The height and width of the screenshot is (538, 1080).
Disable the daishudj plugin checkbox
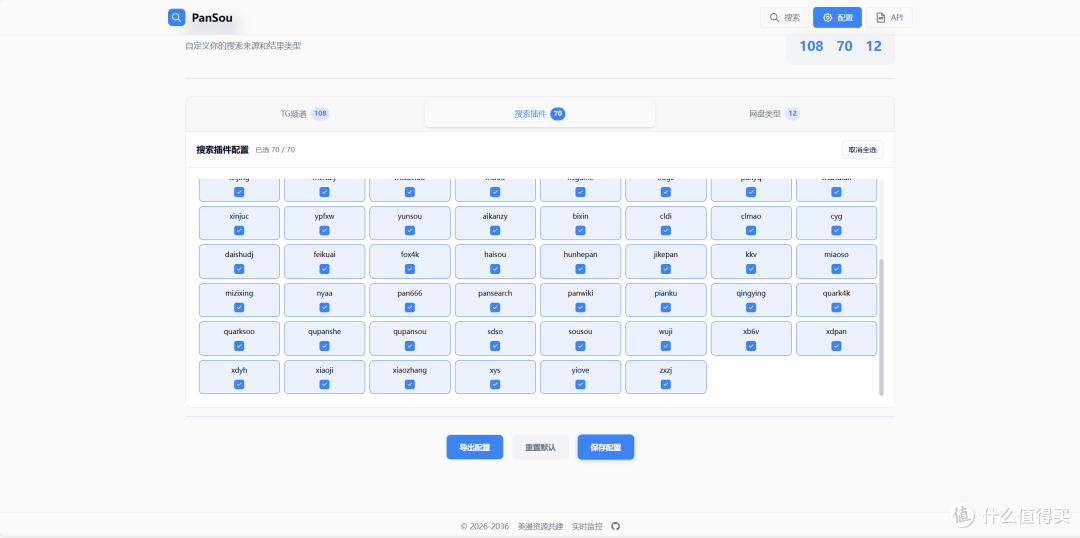pos(239,269)
